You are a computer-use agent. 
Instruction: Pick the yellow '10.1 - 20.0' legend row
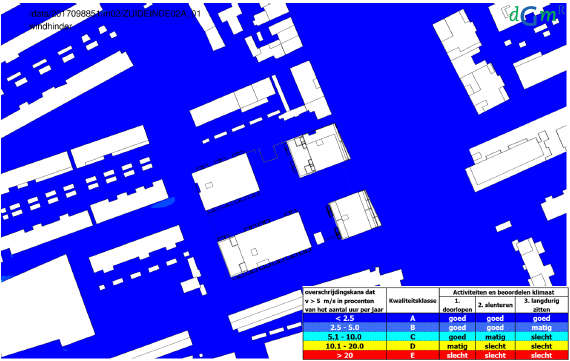tap(435, 346)
